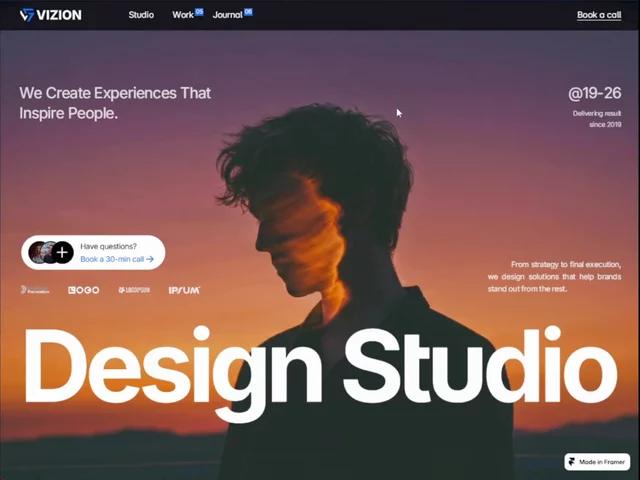The height and width of the screenshot is (480, 640).
Task: Click the black plus circle icon
Action: [x=62, y=253]
